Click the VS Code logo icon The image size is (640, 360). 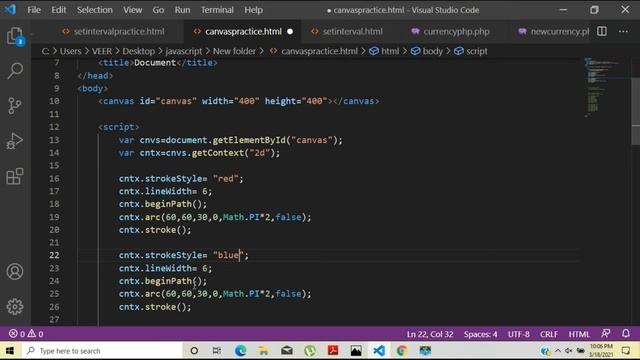coord(10,9)
